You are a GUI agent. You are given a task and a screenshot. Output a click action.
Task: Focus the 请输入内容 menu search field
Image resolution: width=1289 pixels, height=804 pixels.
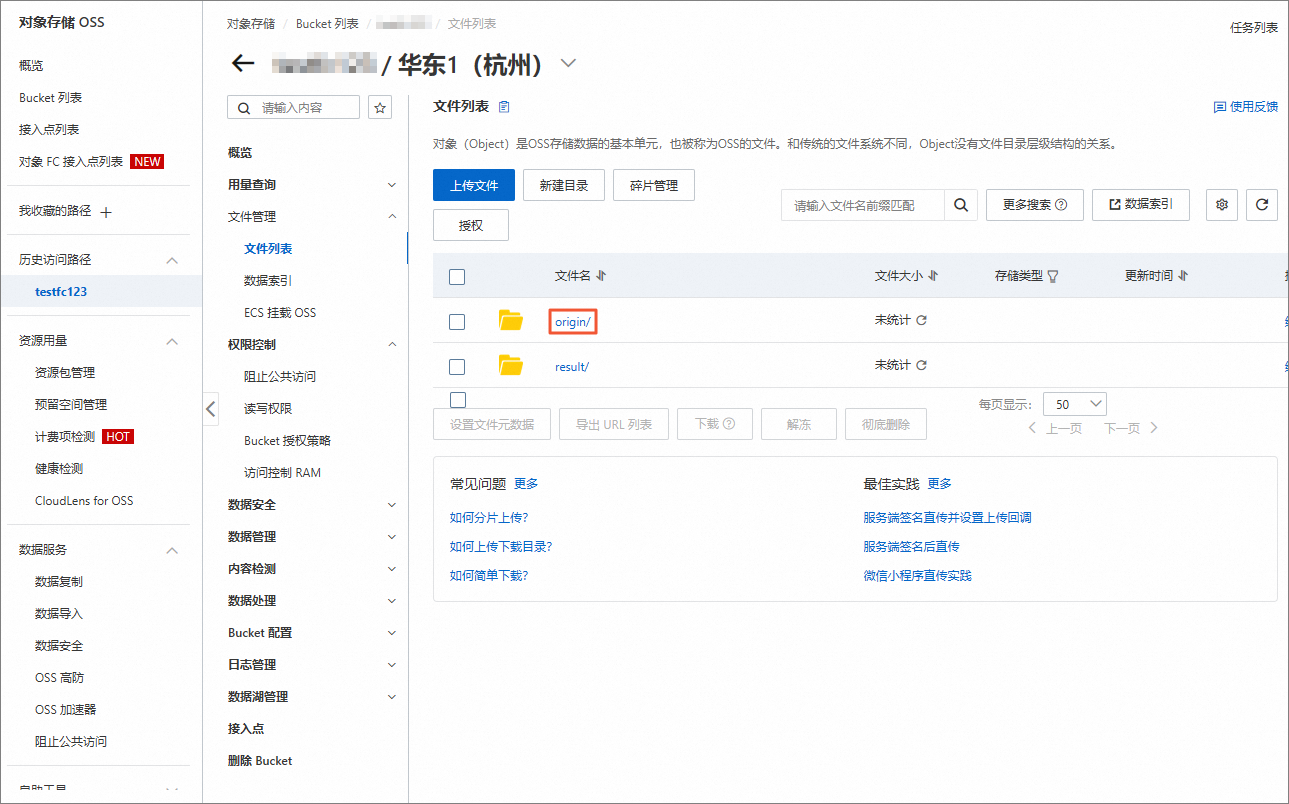[x=294, y=107]
